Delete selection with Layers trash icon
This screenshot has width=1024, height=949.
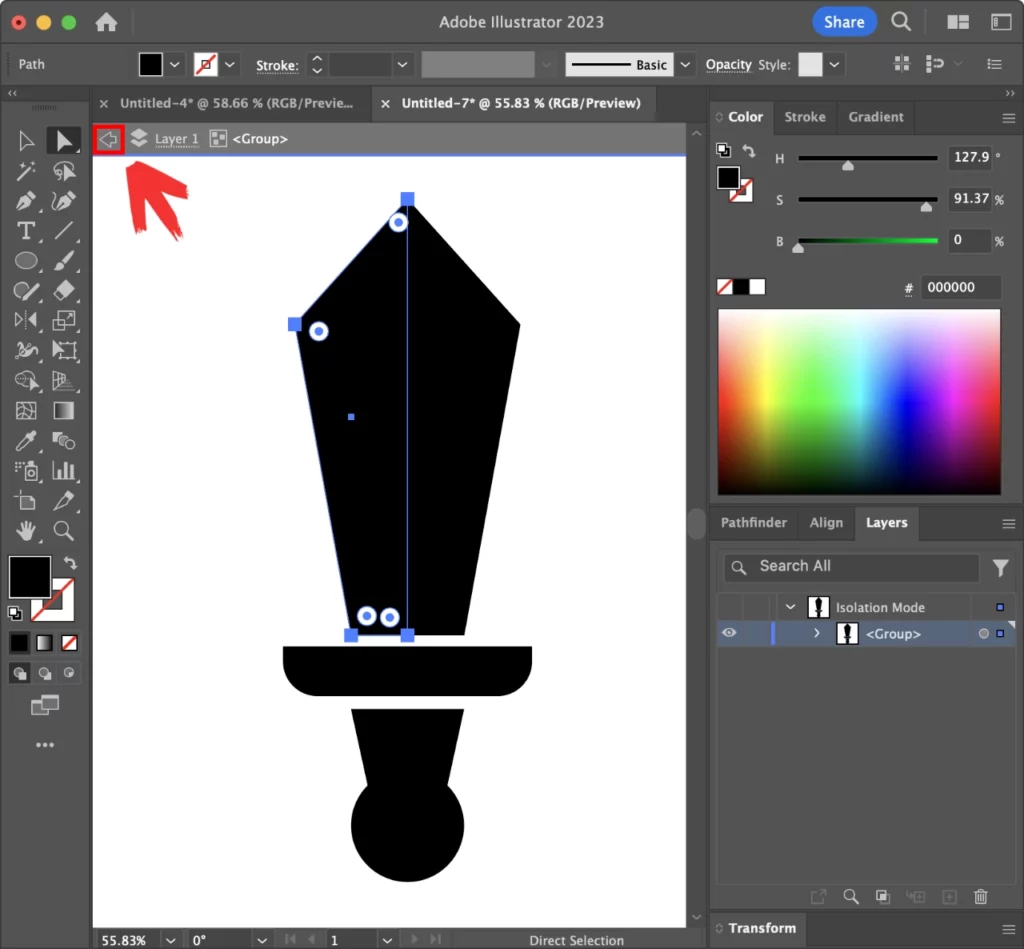(x=981, y=897)
